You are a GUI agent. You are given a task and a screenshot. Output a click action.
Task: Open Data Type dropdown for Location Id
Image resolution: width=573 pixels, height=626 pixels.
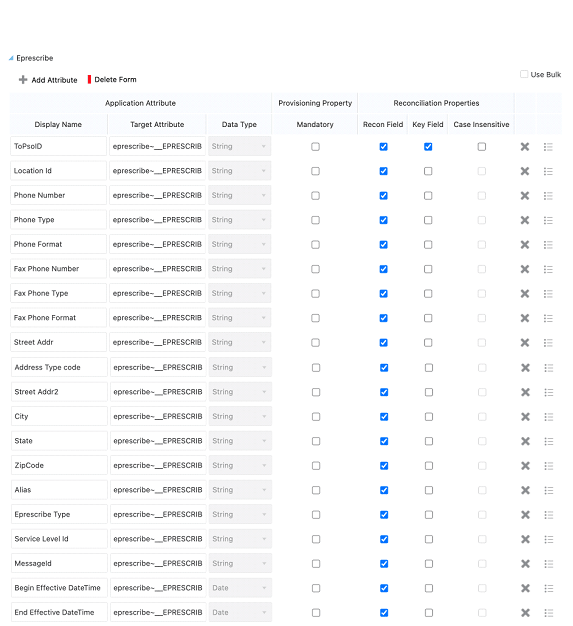(240, 171)
